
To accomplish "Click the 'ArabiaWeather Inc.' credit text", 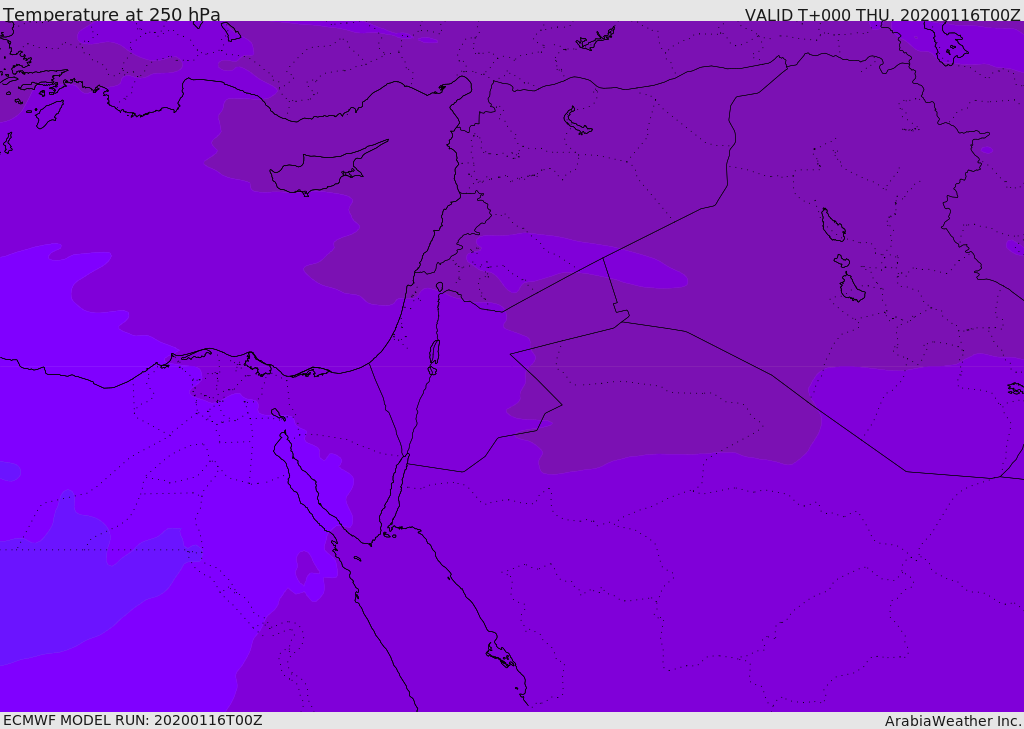I will (953, 721).
